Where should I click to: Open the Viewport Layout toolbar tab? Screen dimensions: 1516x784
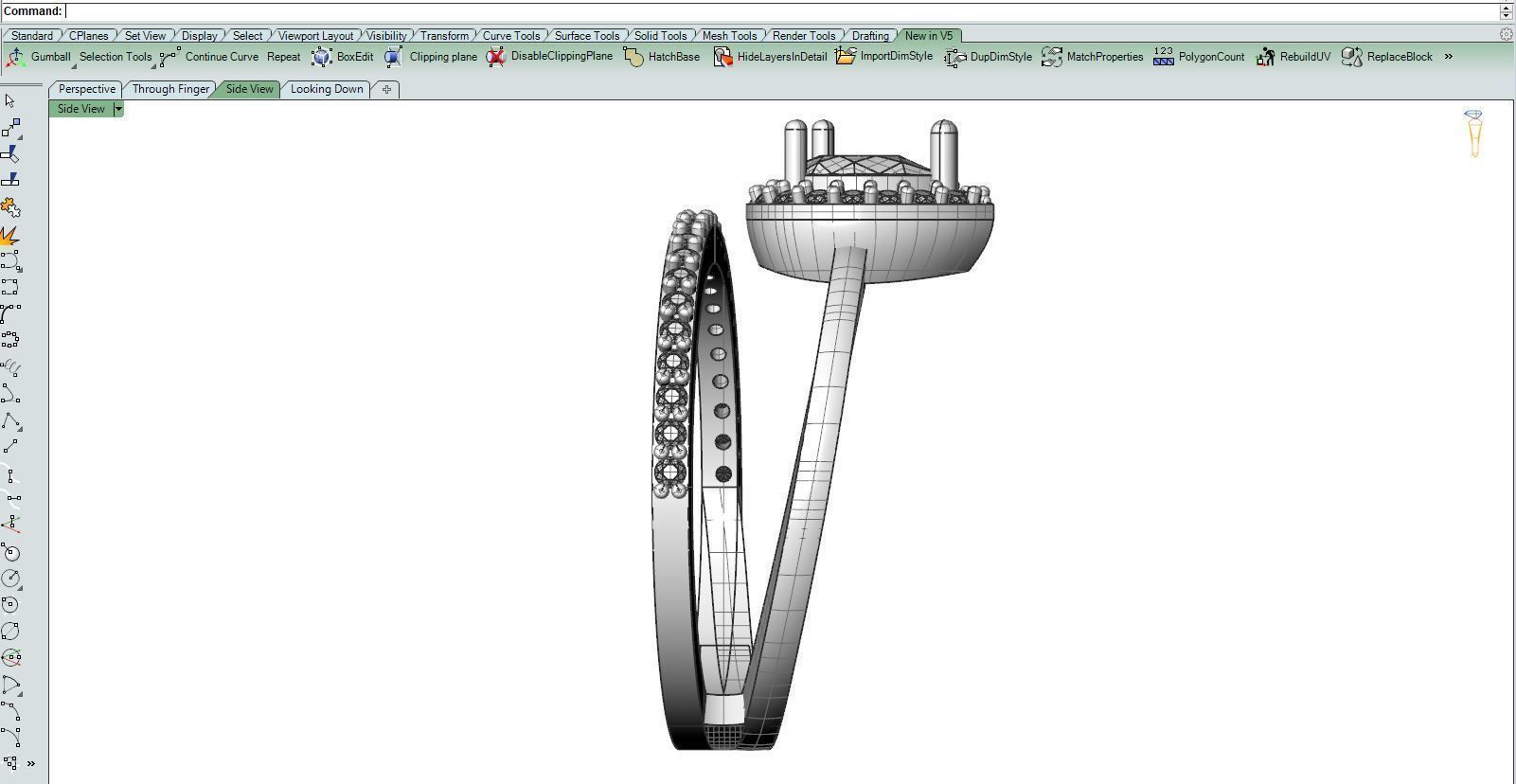coord(315,36)
